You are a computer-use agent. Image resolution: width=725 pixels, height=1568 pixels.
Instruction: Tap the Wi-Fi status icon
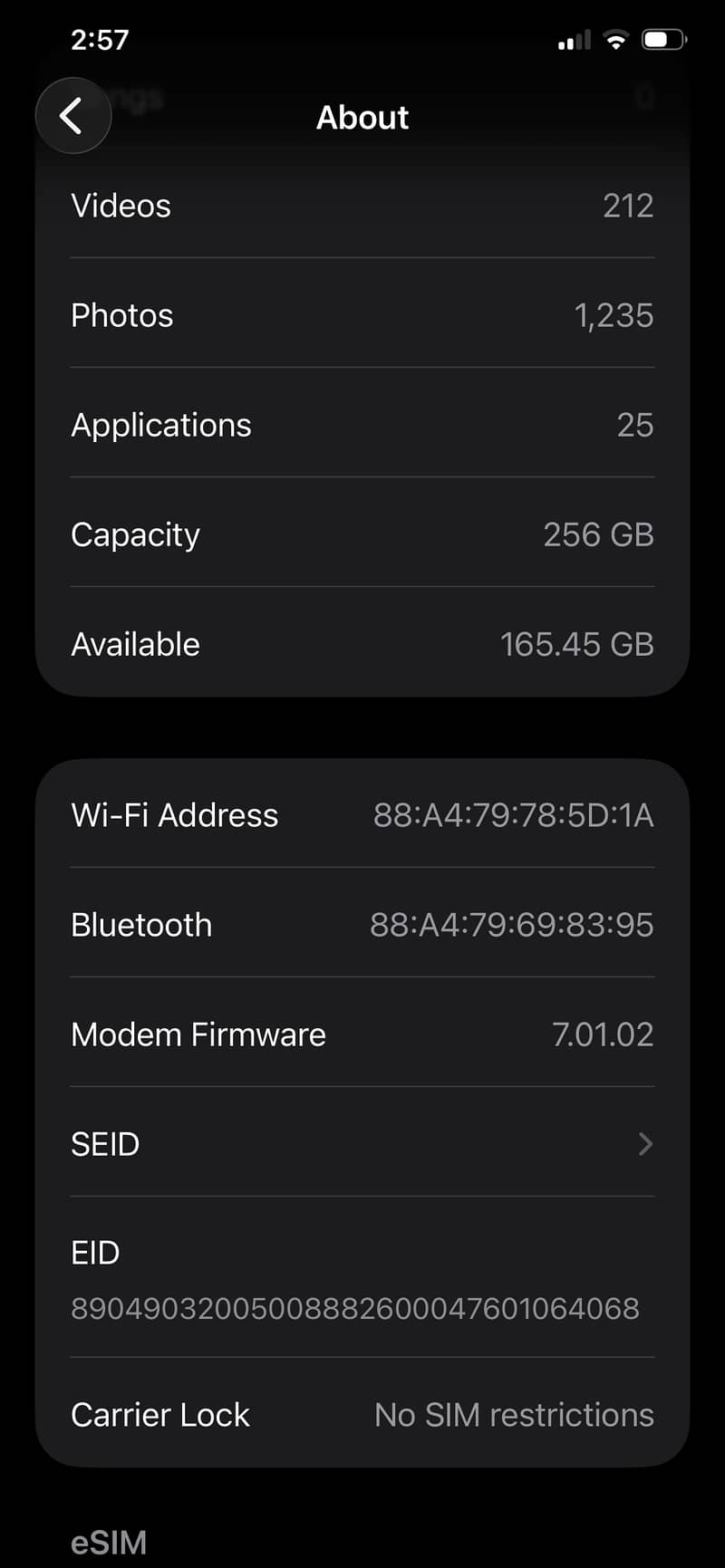click(616, 40)
